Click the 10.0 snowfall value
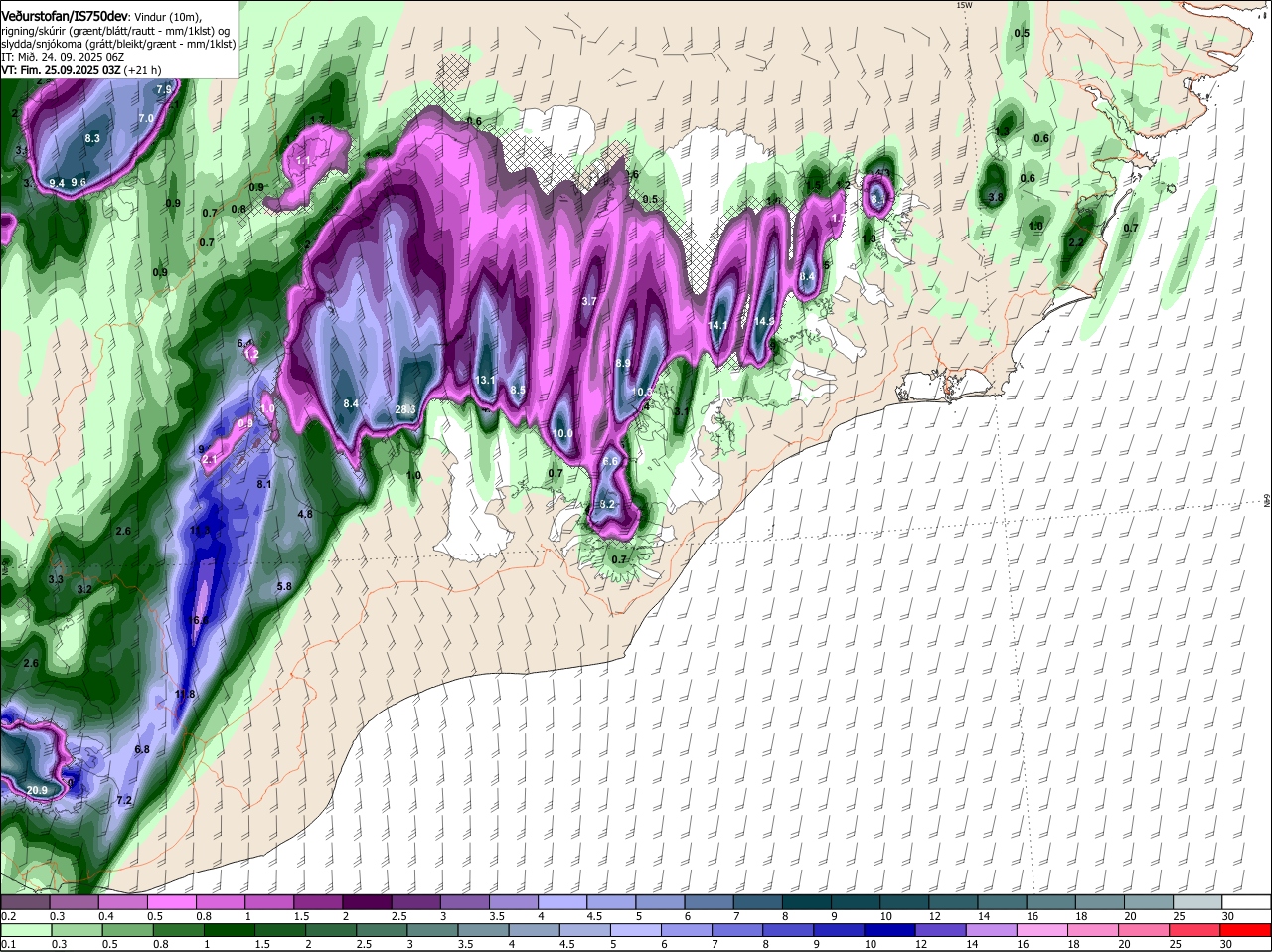 click(x=562, y=434)
